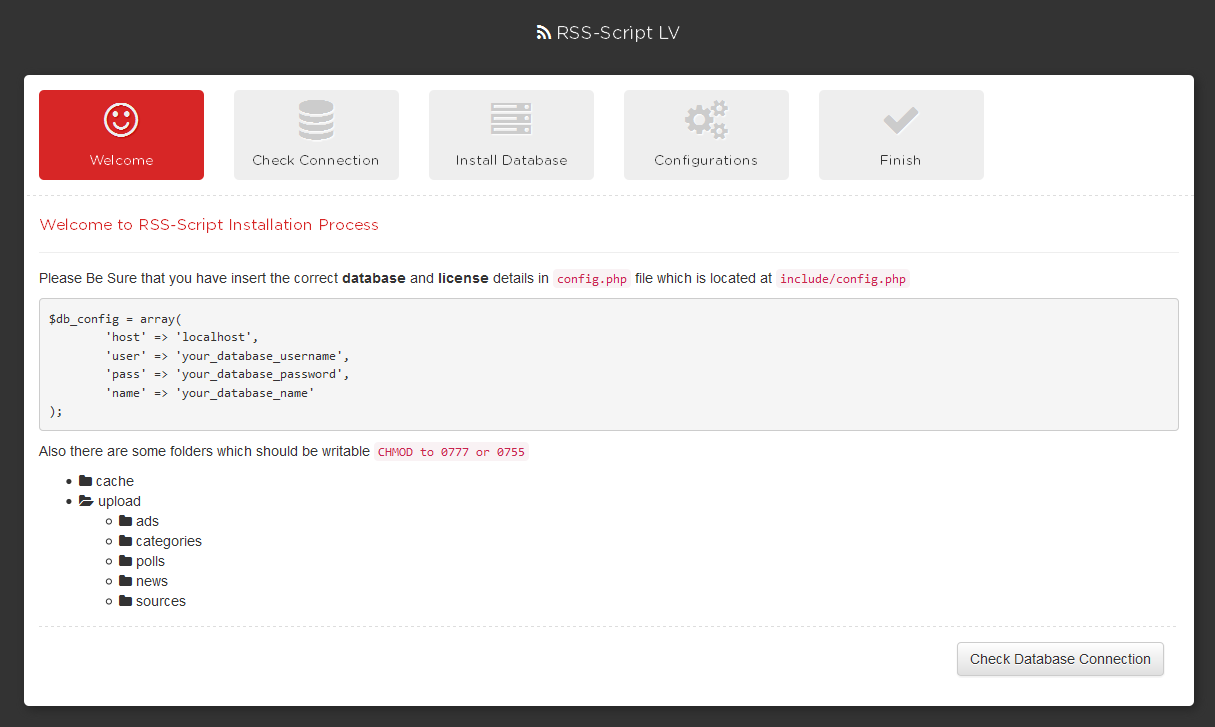1215x727 pixels.
Task: Click the gears Configurations icon
Action: pos(706,120)
